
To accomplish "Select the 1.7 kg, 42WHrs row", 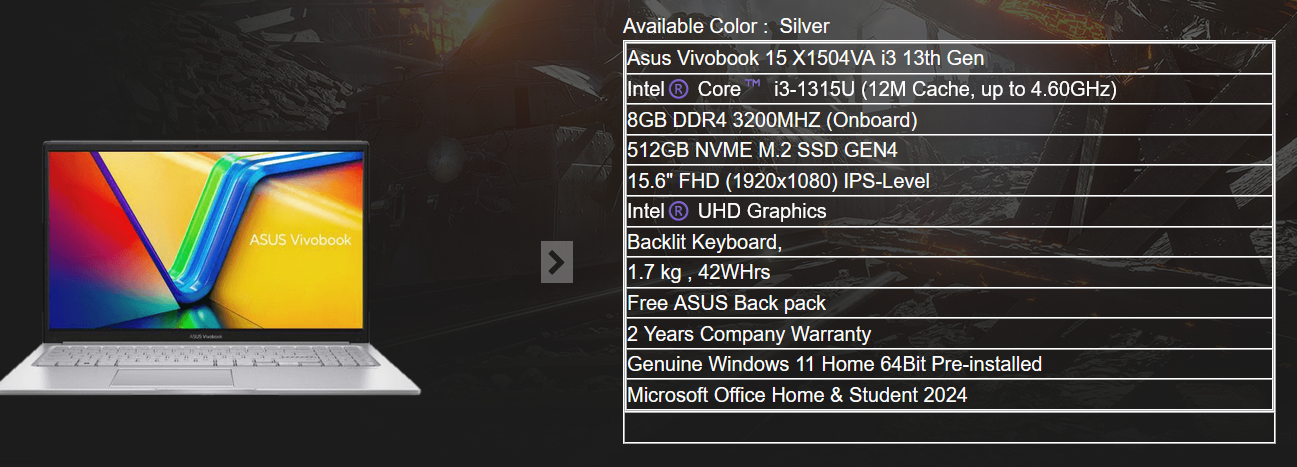I will [x=949, y=272].
